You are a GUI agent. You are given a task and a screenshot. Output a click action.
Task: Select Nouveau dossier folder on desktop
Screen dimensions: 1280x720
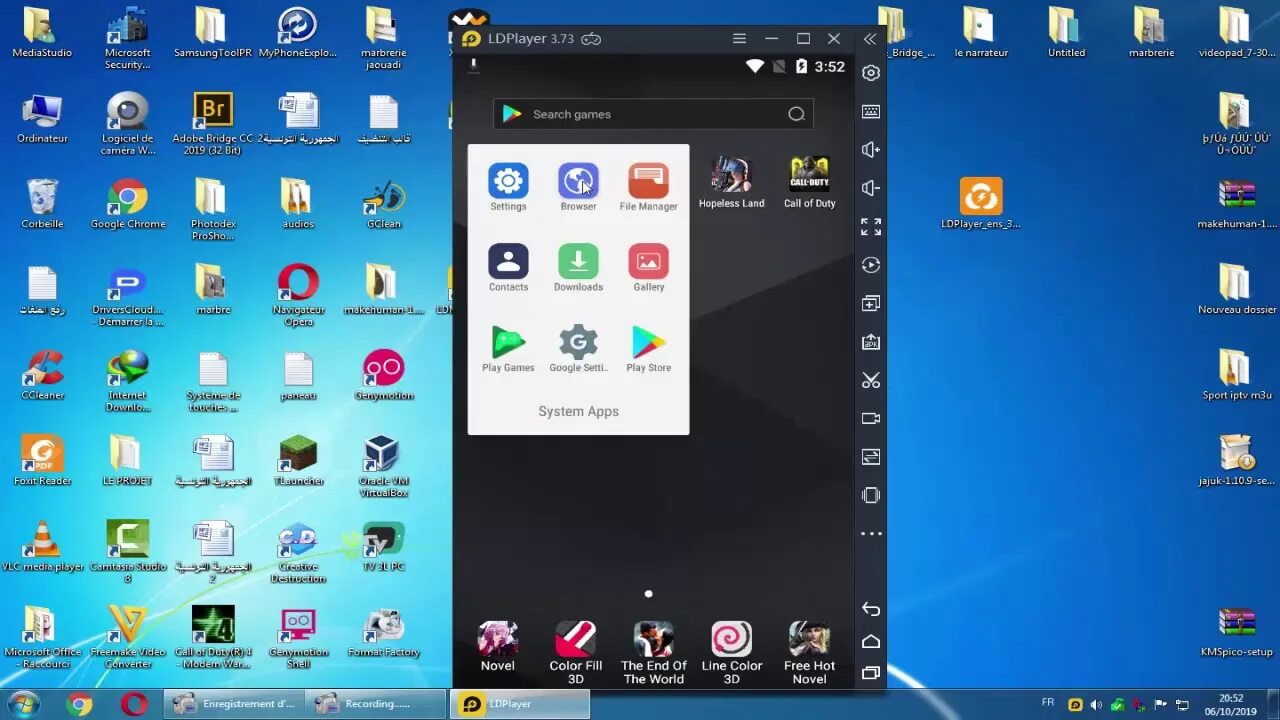1237,290
